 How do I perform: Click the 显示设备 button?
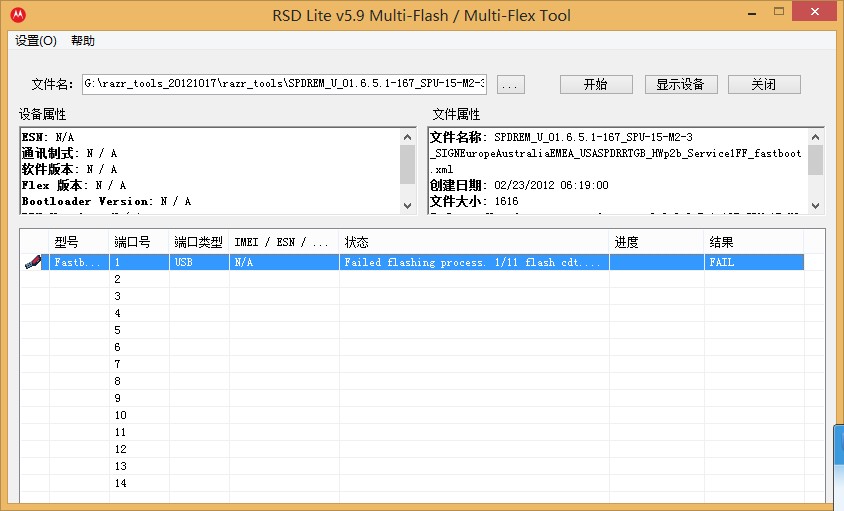(681, 85)
